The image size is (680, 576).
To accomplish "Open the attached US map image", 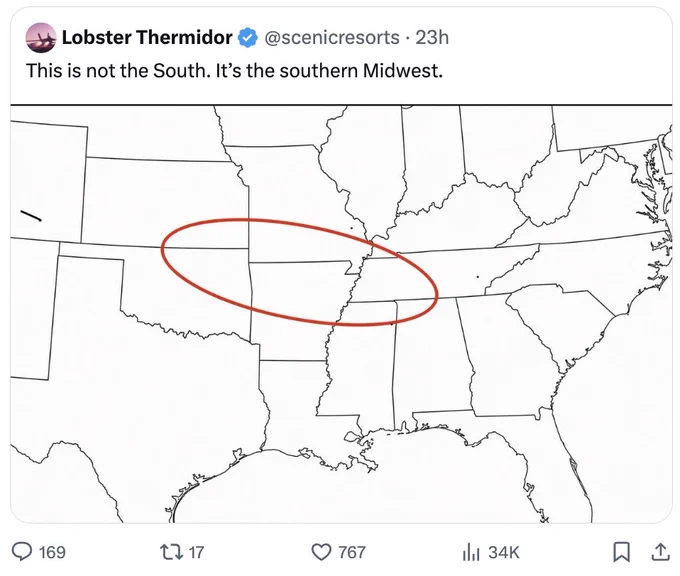I will click(341, 314).
